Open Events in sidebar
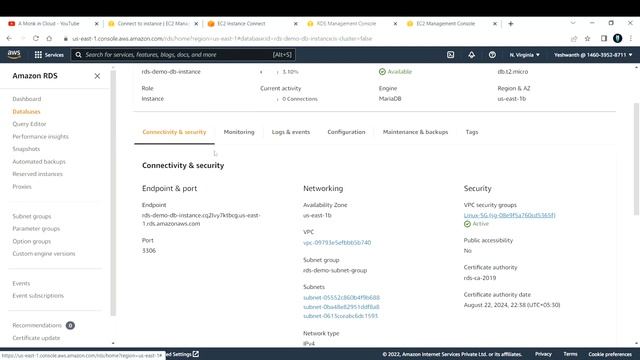 [x=21, y=283]
